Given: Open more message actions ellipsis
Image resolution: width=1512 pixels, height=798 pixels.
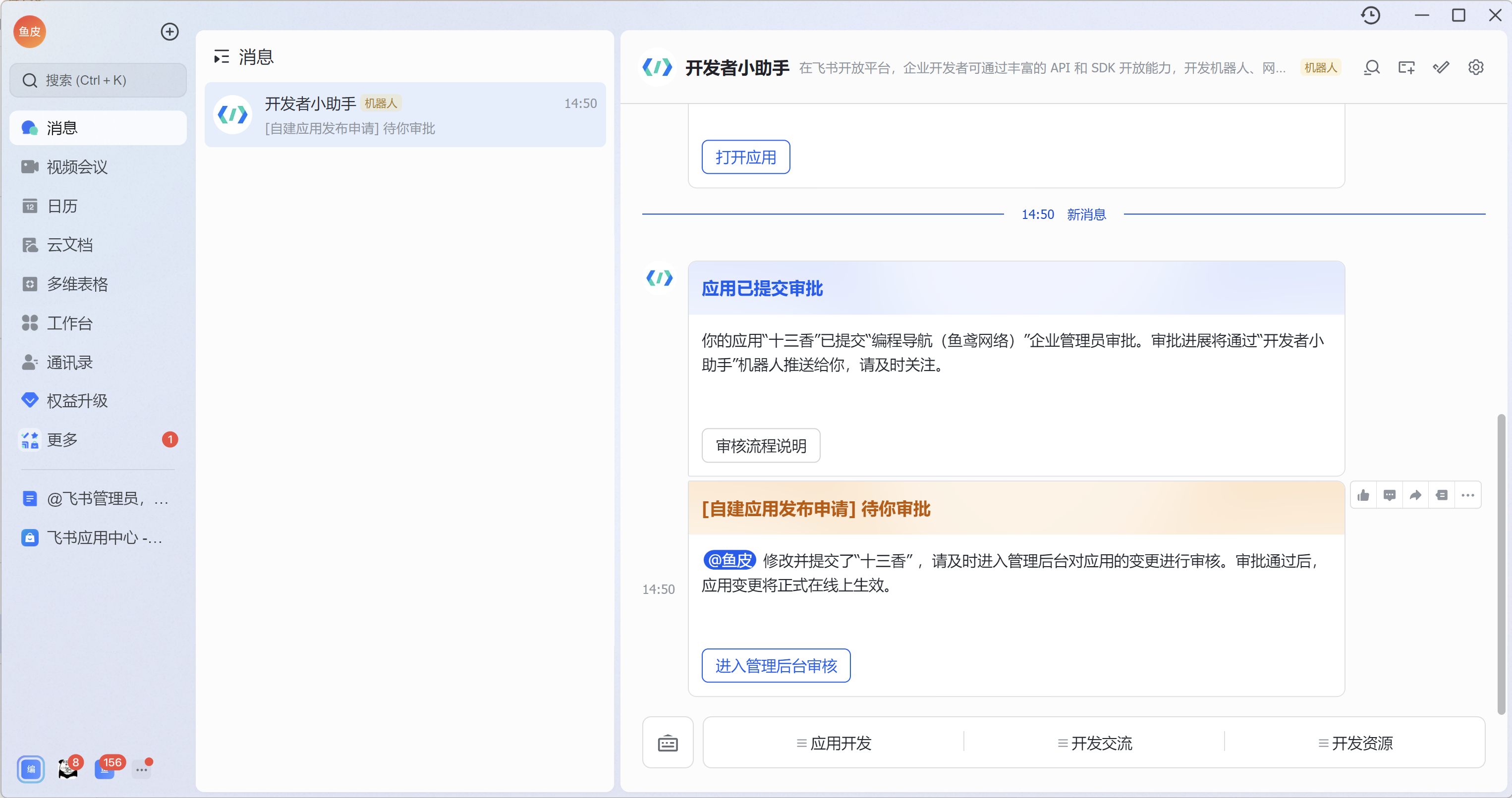Looking at the screenshot, I should point(1467,495).
